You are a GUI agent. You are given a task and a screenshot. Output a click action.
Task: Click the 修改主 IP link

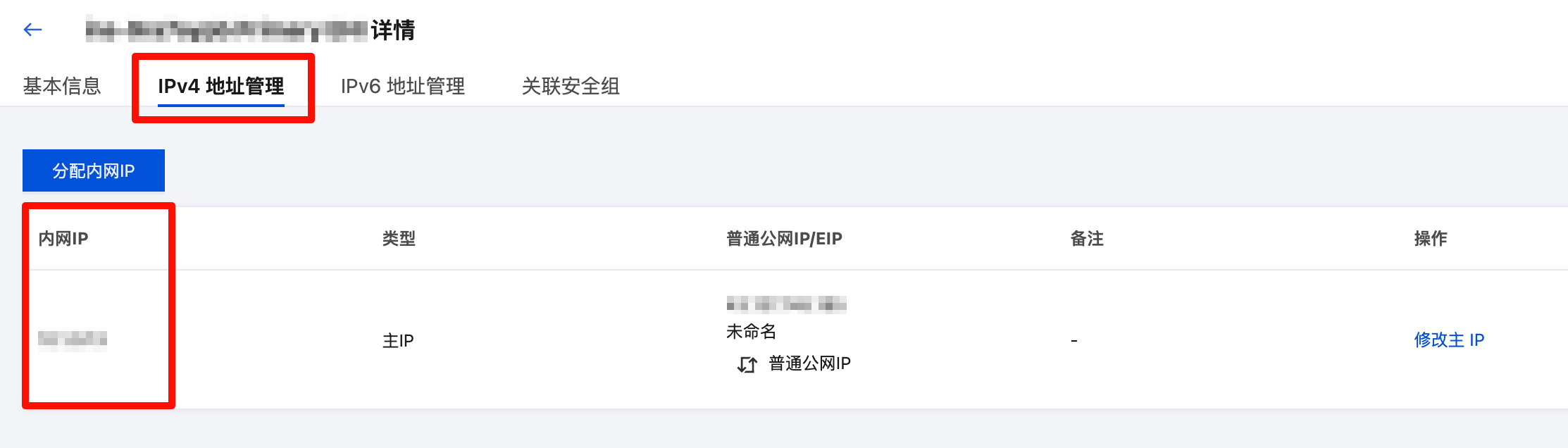click(x=1448, y=340)
